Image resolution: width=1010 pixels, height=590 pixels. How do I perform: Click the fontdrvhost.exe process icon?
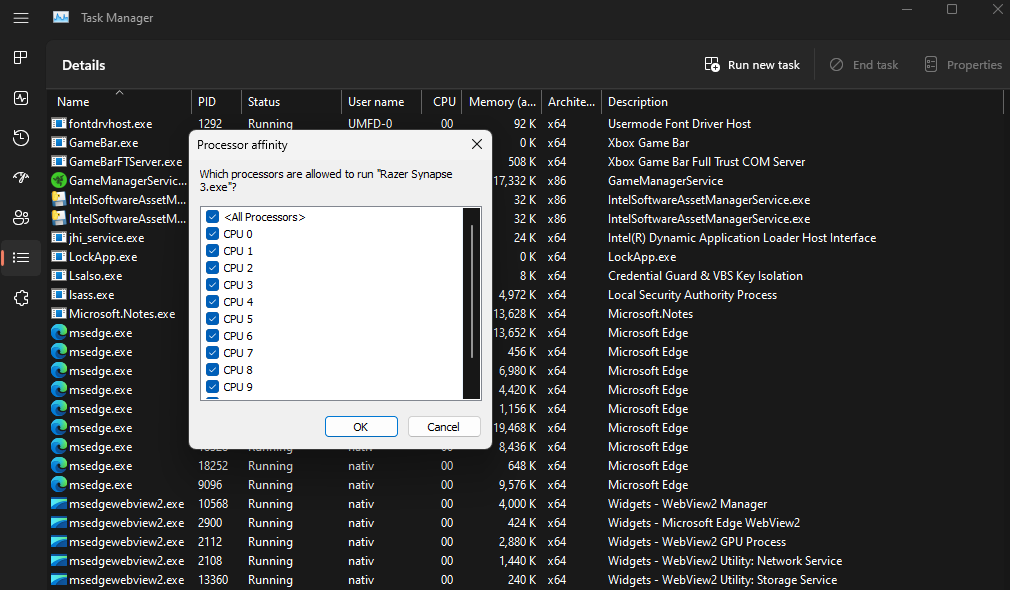(x=59, y=124)
